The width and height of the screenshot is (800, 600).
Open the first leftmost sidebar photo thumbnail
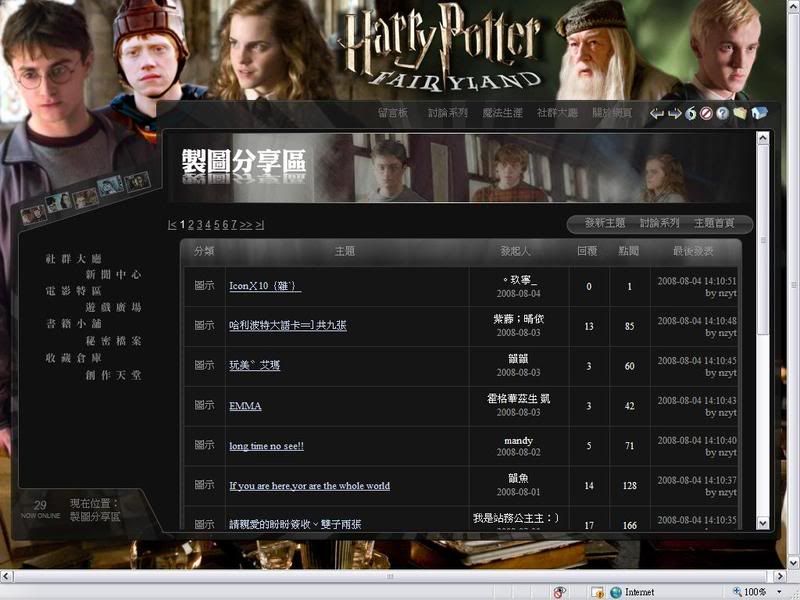click(x=34, y=215)
